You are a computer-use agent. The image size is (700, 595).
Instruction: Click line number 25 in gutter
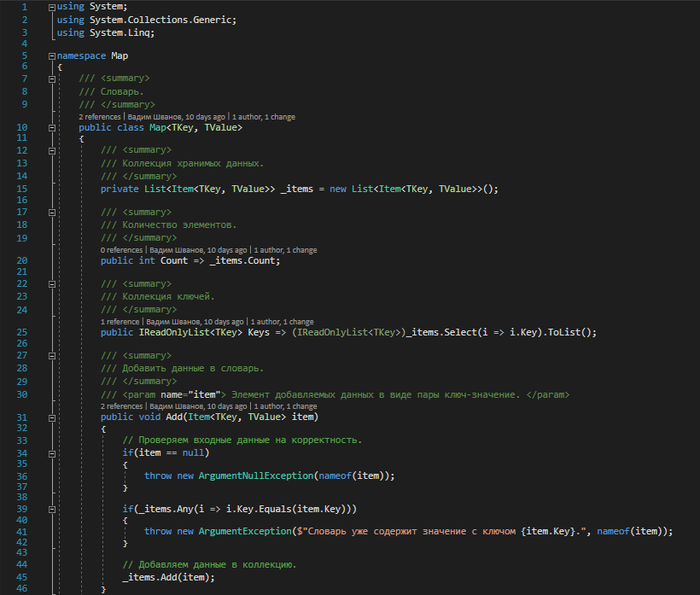coord(22,333)
